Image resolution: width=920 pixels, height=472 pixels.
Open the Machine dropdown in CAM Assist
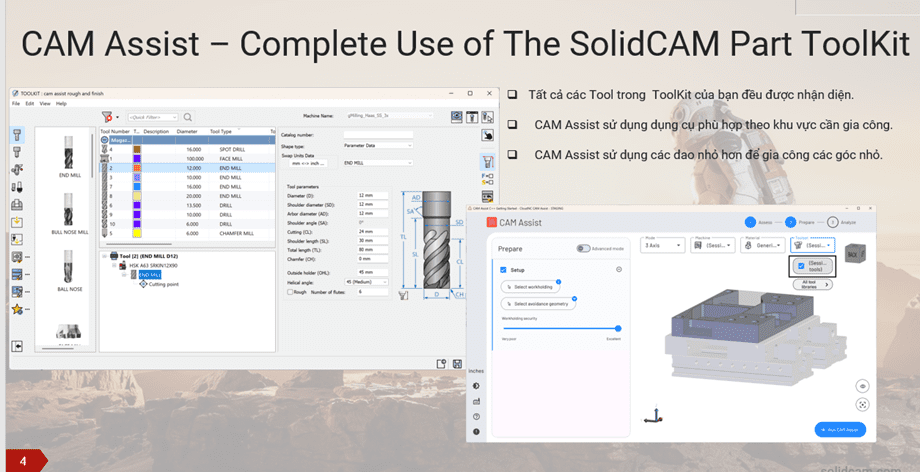pos(713,244)
